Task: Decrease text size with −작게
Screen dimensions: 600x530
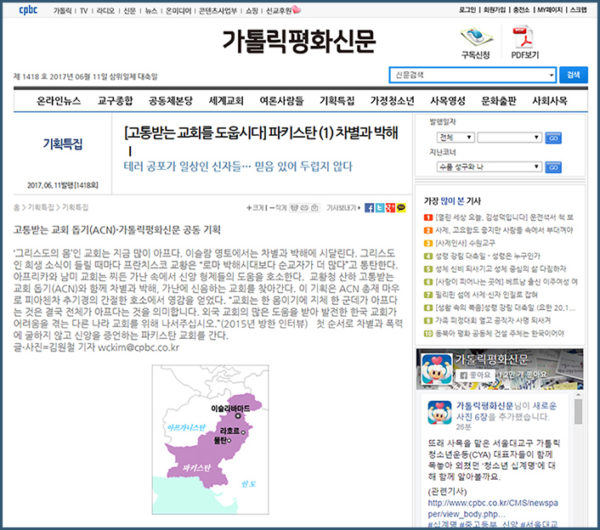Action: coord(278,208)
